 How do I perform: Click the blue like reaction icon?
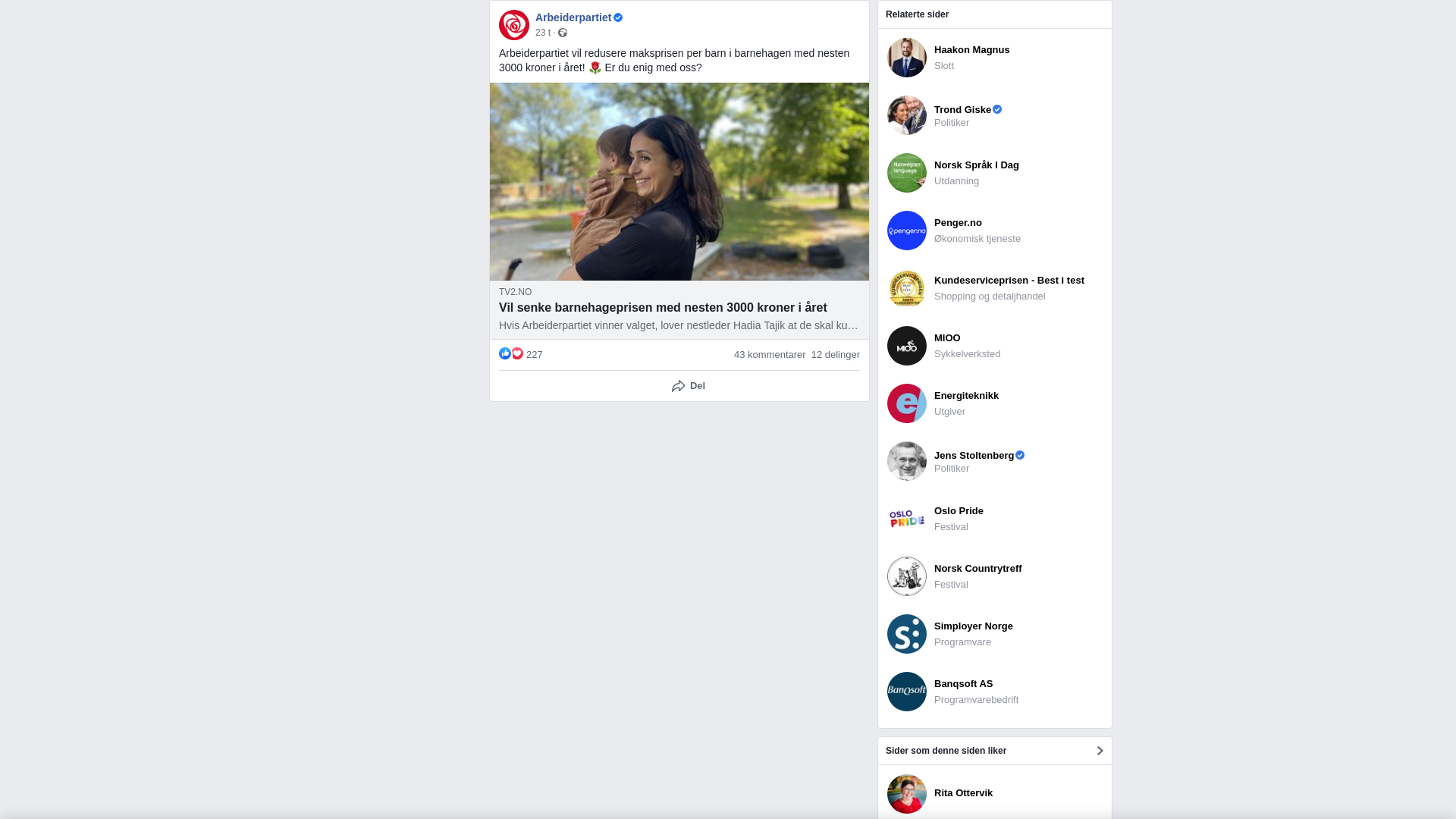click(x=505, y=353)
